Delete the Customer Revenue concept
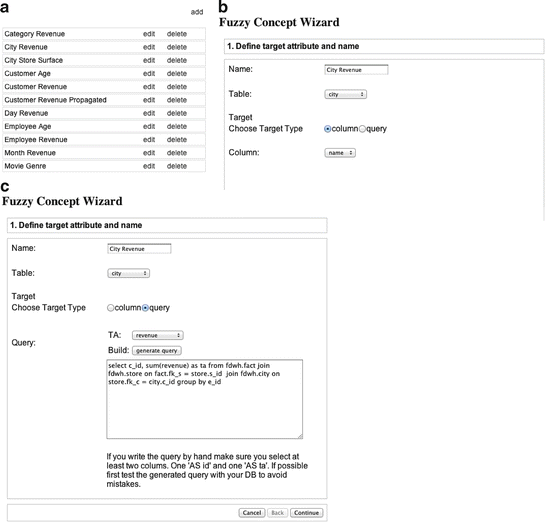The height and width of the screenshot is (522, 545). 177,87
